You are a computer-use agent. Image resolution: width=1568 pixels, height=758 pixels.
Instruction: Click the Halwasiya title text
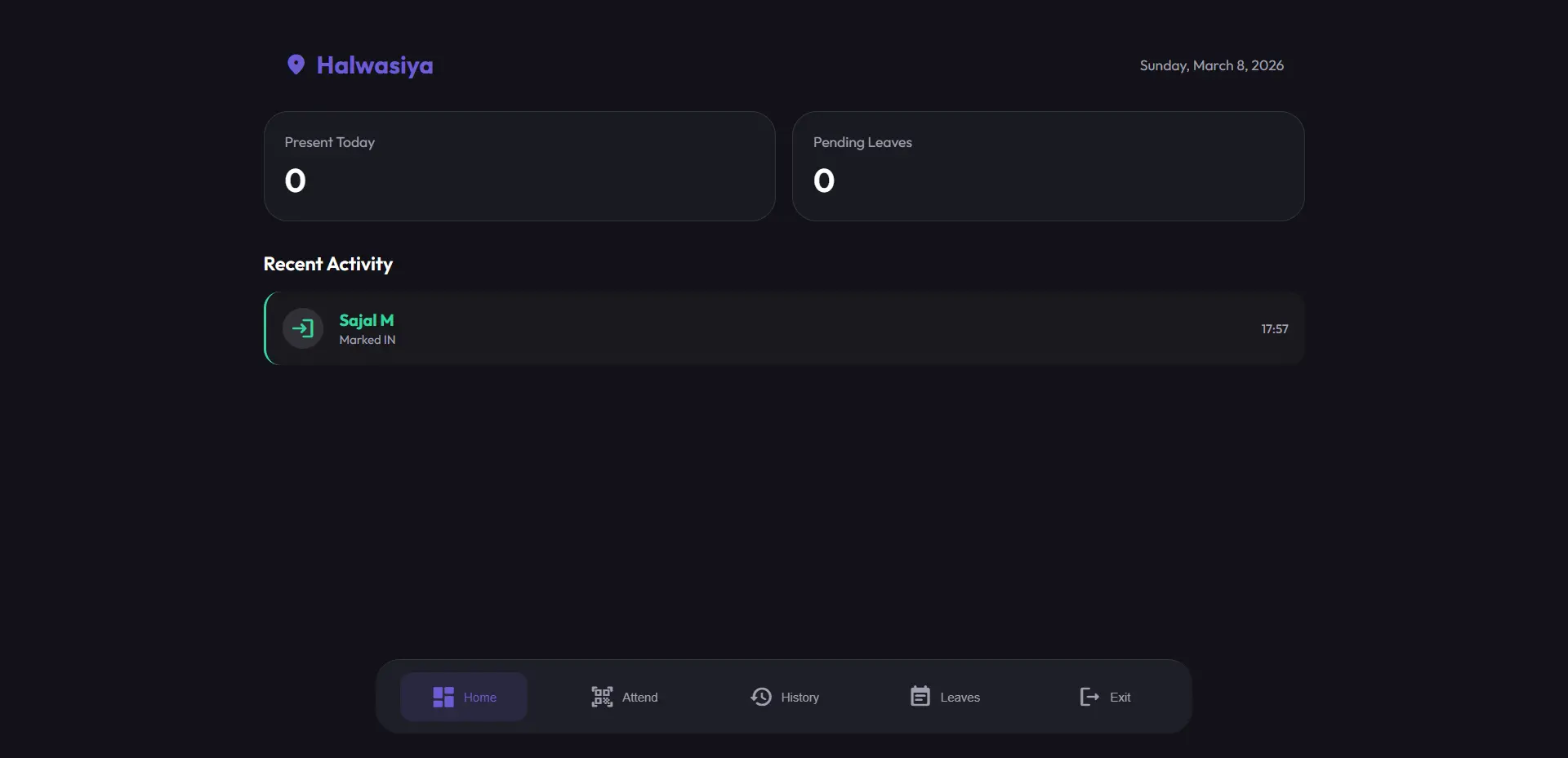pyautogui.click(x=375, y=65)
